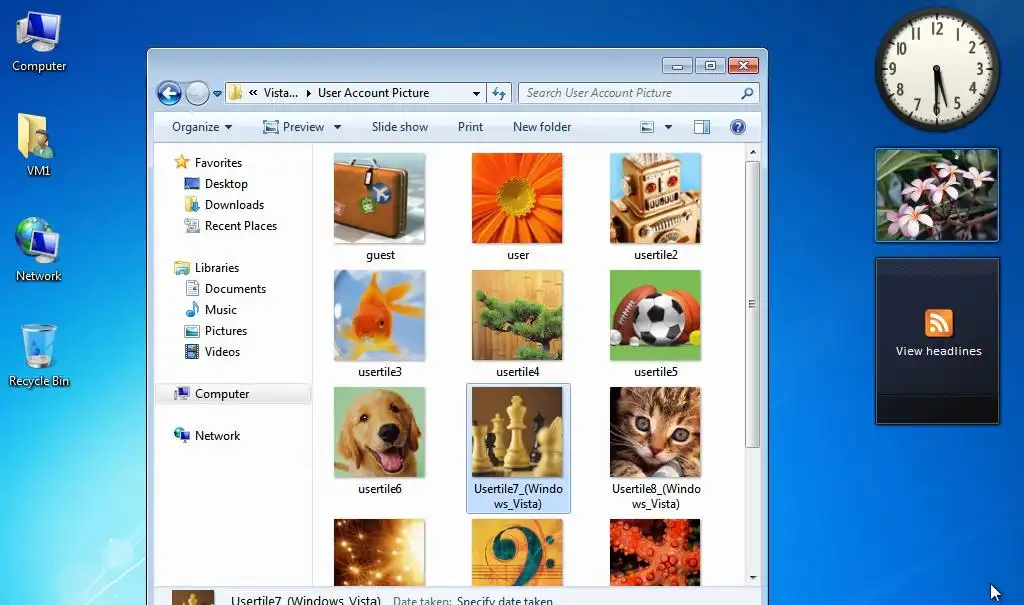Select Favorites in navigation pane

pos(218,163)
